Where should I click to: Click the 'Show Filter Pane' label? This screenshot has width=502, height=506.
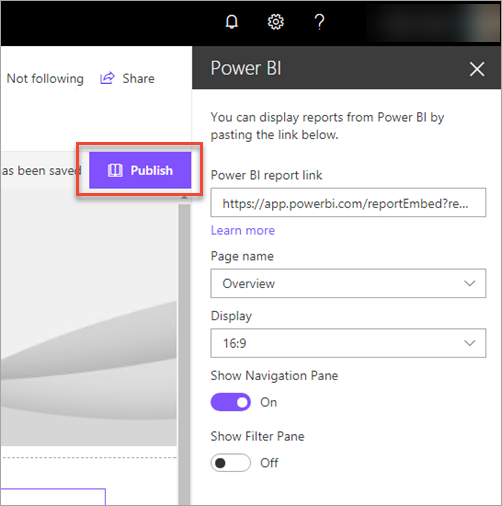(257, 436)
